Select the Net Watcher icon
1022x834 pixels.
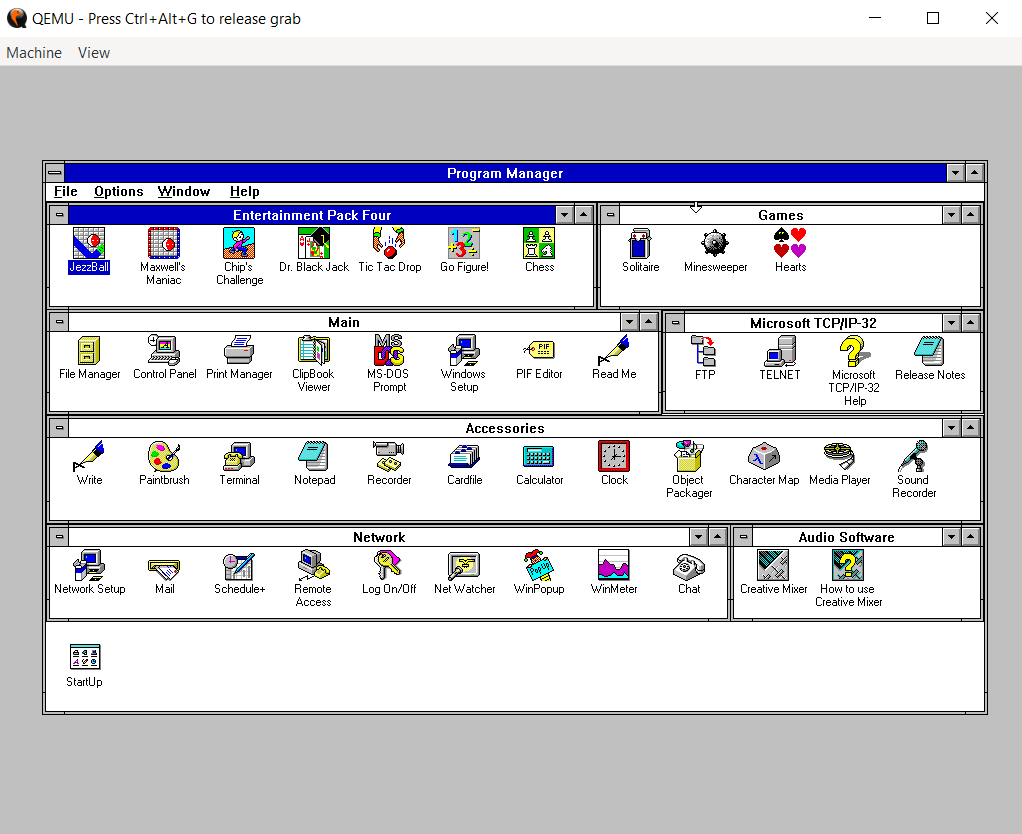[464, 565]
